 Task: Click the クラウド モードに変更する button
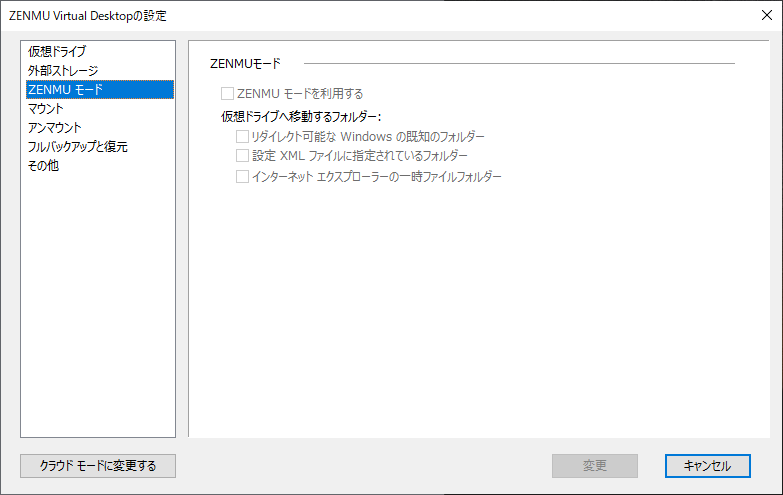(x=98, y=466)
